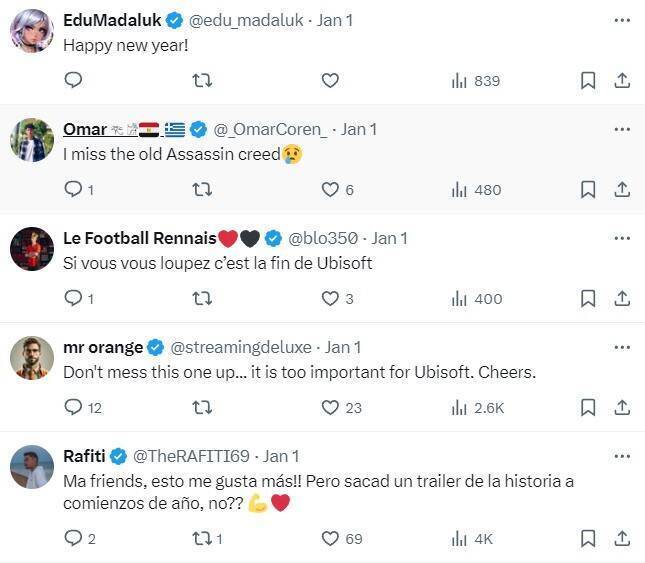645x563 pixels.
Task: Click Omar's profile avatar
Action: point(31,140)
